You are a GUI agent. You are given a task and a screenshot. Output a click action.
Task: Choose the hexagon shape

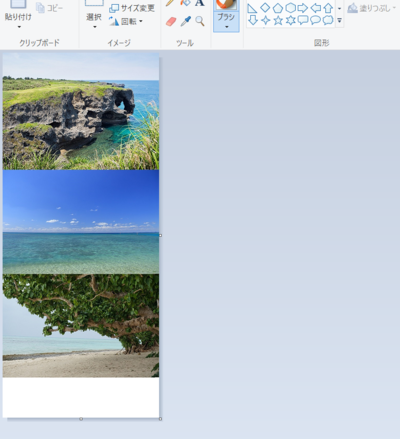click(x=290, y=8)
